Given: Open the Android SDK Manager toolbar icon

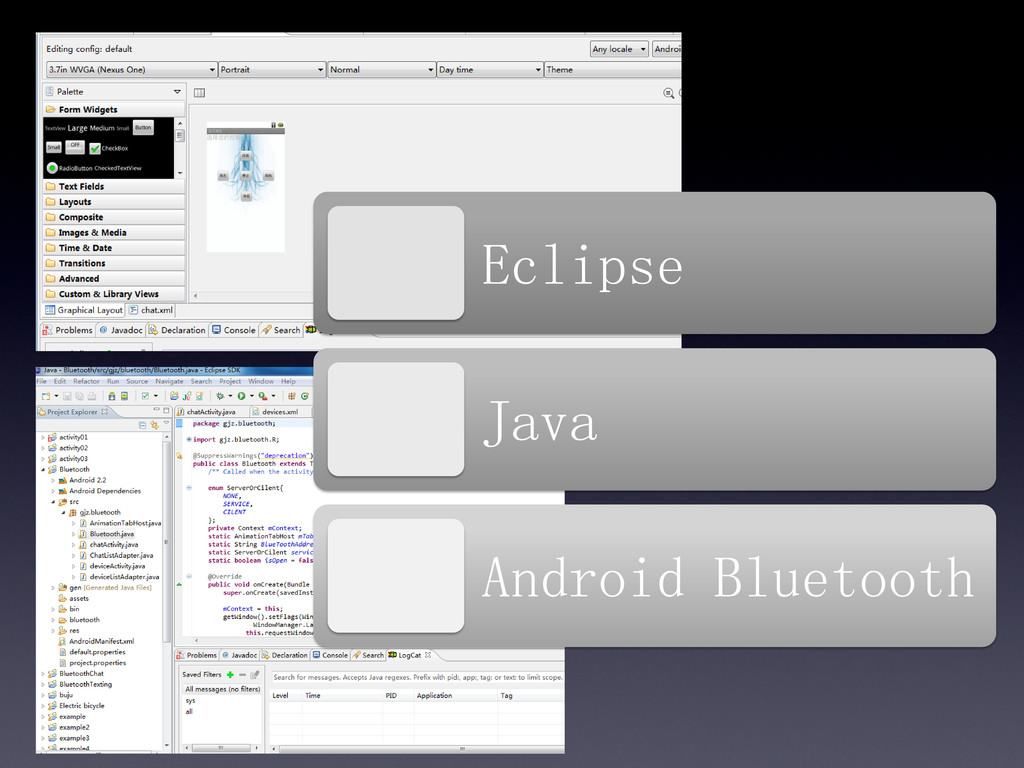Looking at the screenshot, I should click(x=112, y=396).
